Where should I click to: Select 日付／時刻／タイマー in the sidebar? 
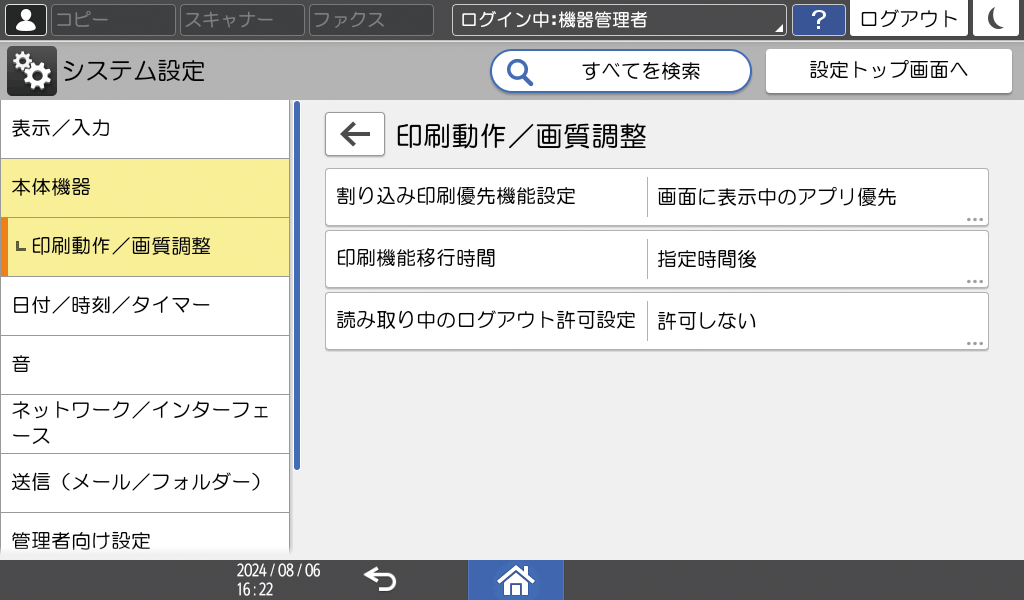click(x=145, y=306)
